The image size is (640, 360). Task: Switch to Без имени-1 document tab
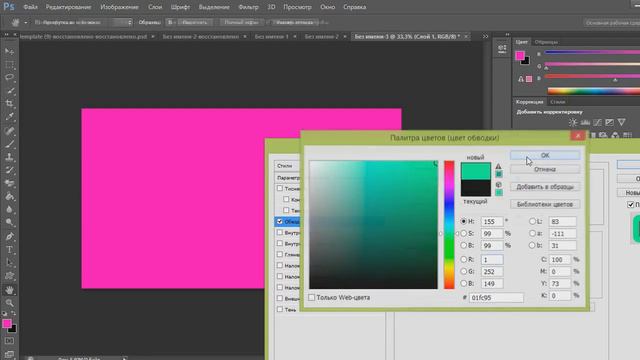click(x=272, y=36)
